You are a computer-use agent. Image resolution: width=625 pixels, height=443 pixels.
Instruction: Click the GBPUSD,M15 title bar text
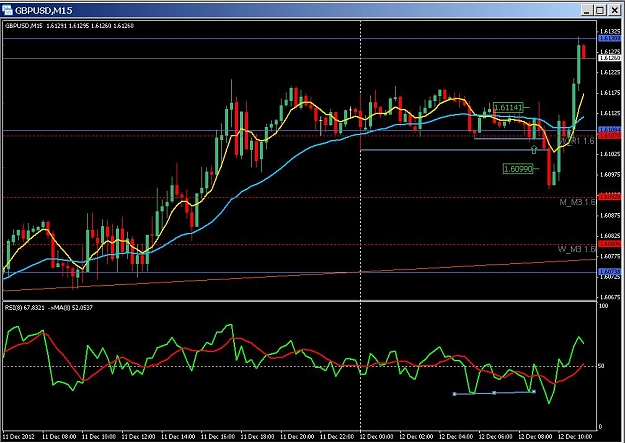pos(43,10)
